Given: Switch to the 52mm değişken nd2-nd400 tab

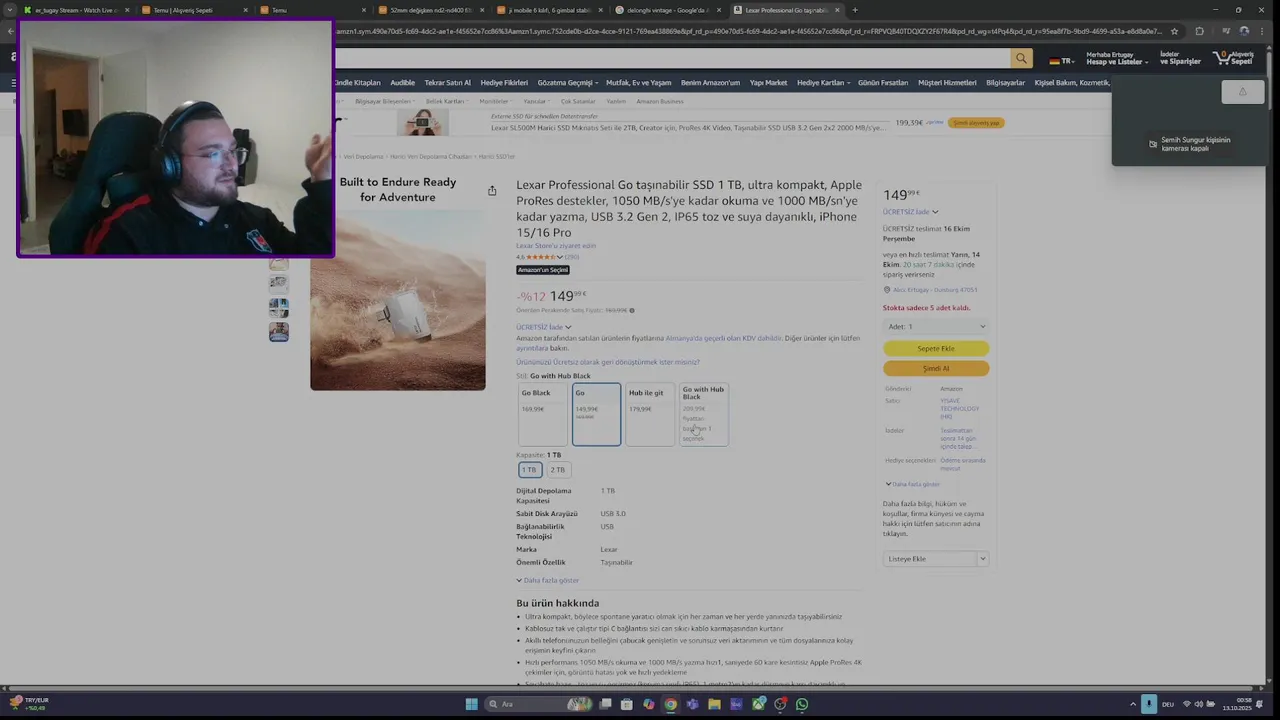Looking at the screenshot, I should point(430,10).
